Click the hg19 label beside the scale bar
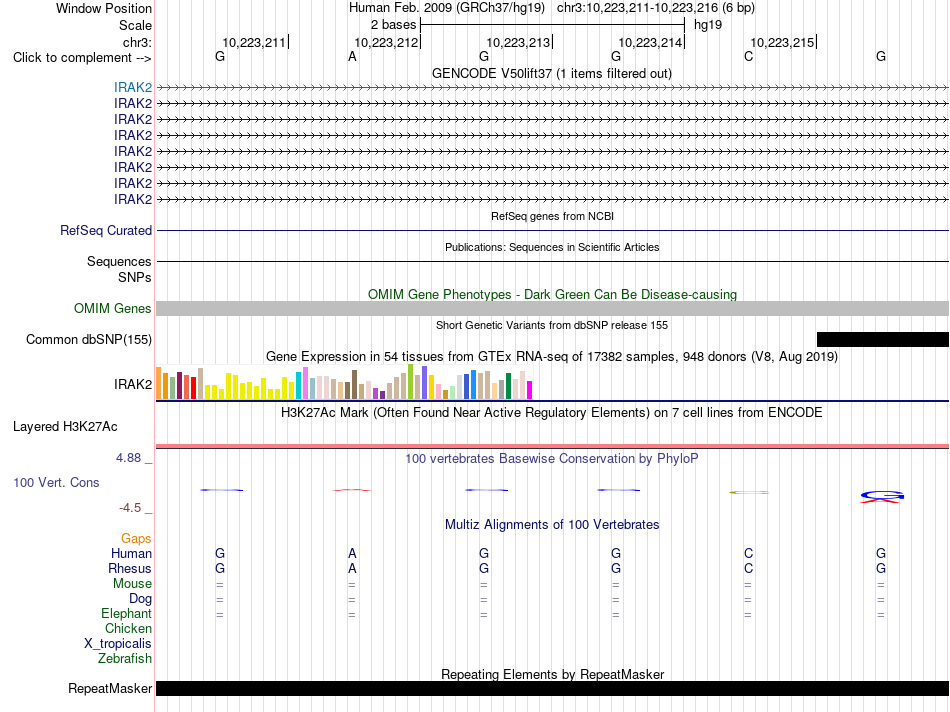This screenshot has height=712, width=950. click(708, 25)
